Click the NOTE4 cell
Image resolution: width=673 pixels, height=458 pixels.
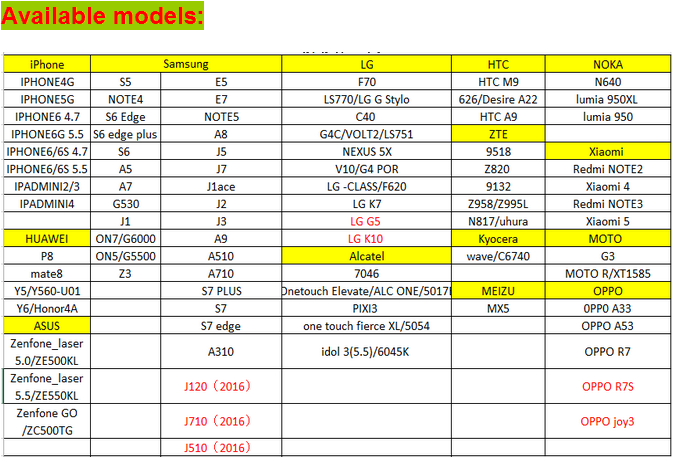coord(125,99)
